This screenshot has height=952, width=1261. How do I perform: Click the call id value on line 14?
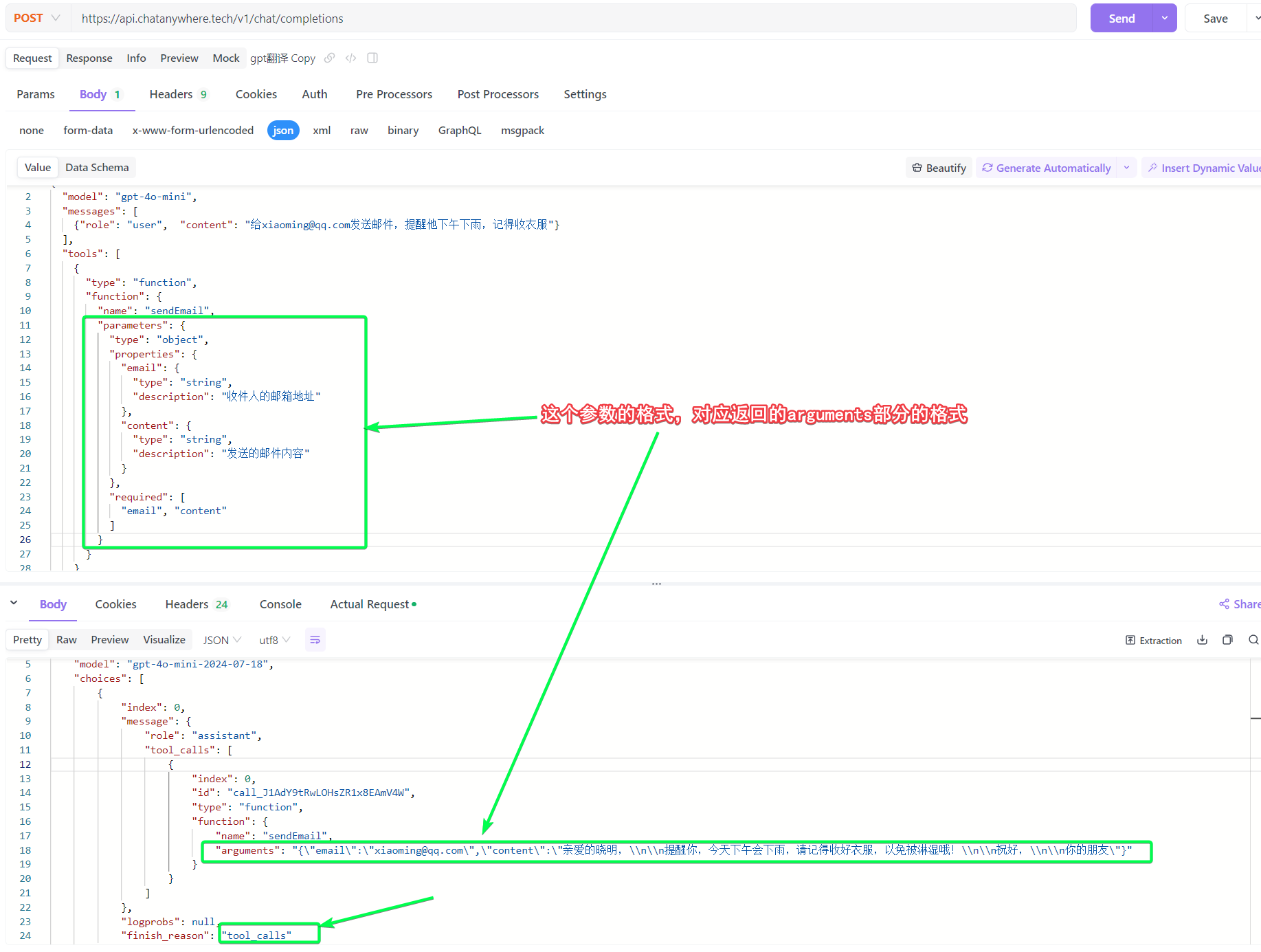pyautogui.click(x=318, y=793)
